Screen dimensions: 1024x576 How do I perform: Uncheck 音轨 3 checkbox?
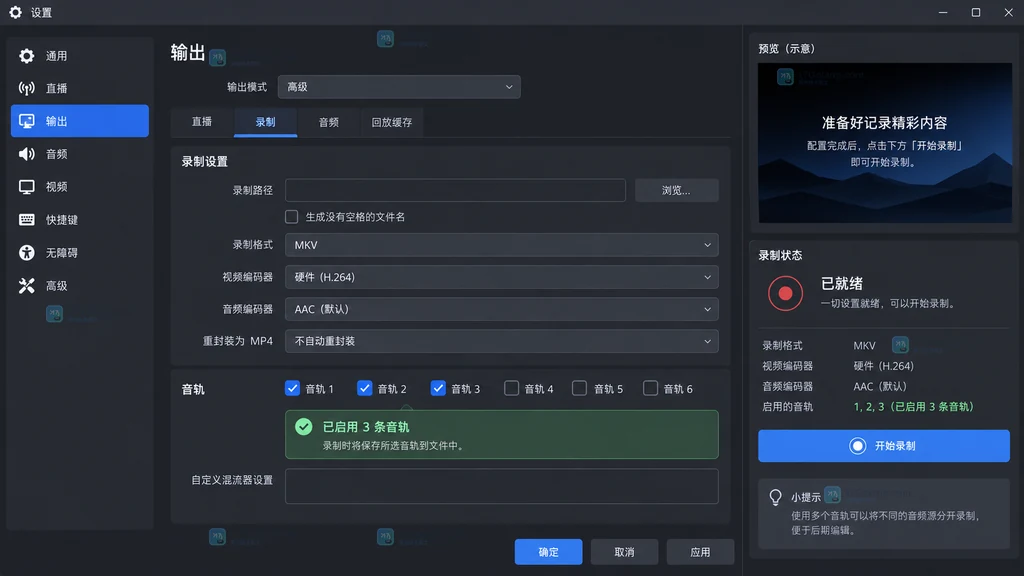click(438, 389)
